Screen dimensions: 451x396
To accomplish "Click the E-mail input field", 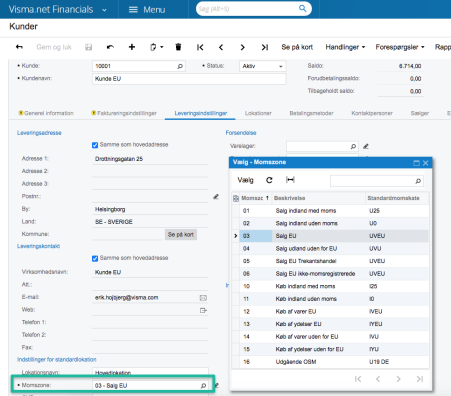I will [x=150, y=297].
